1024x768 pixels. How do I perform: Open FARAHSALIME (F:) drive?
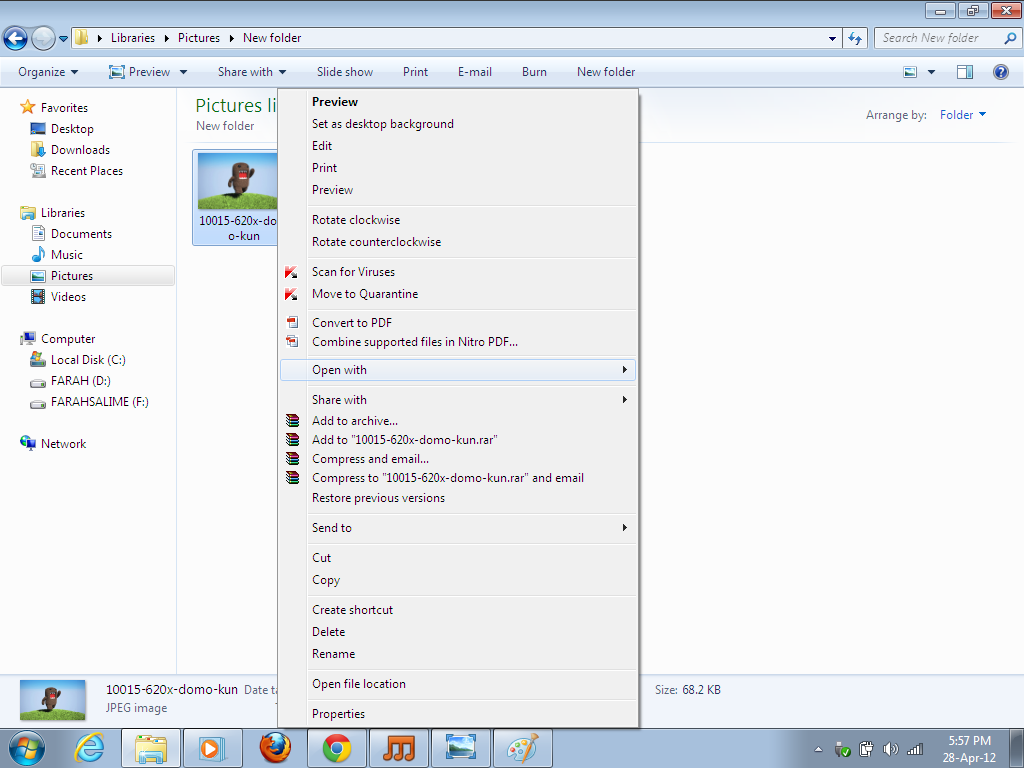[x=100, y=402]
